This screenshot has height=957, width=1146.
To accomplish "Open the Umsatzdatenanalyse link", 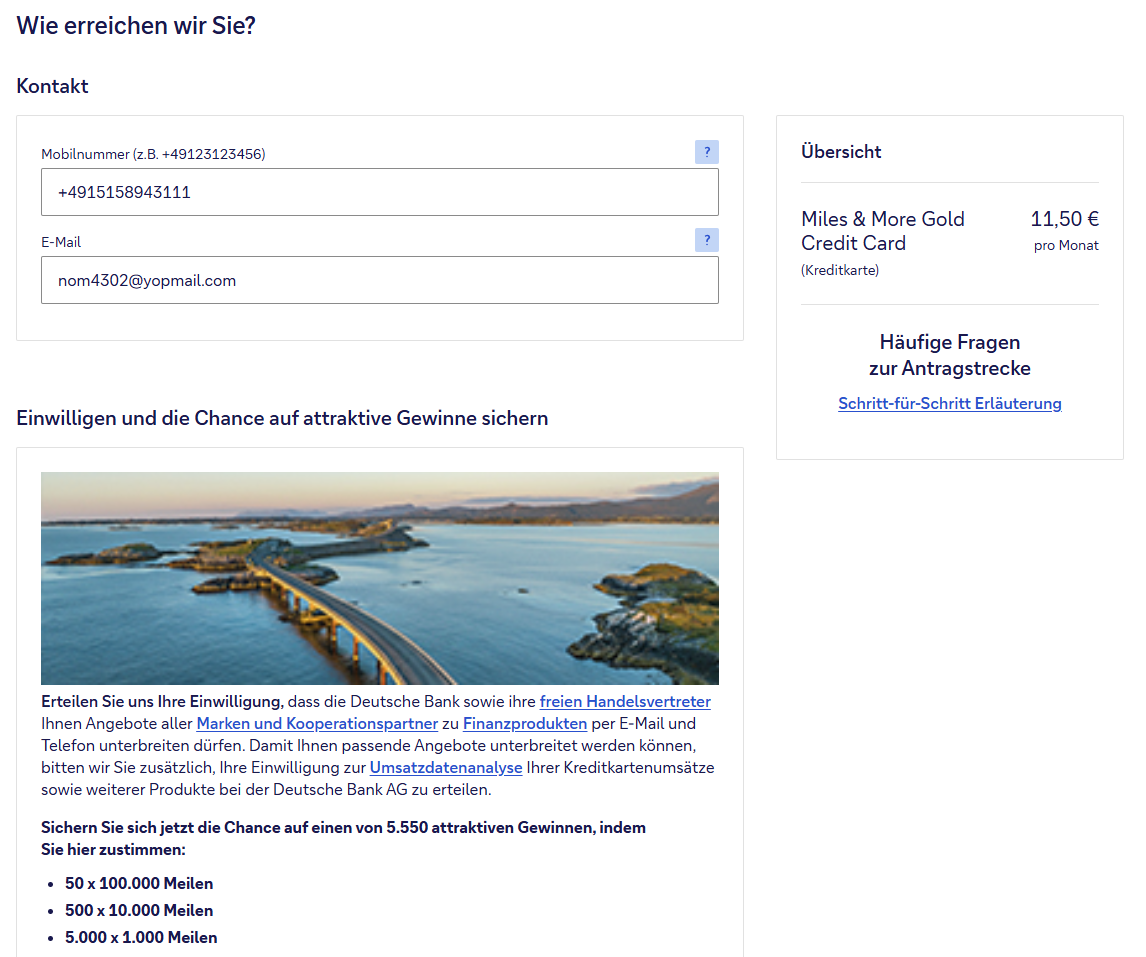I will click(x=446, y=768).
